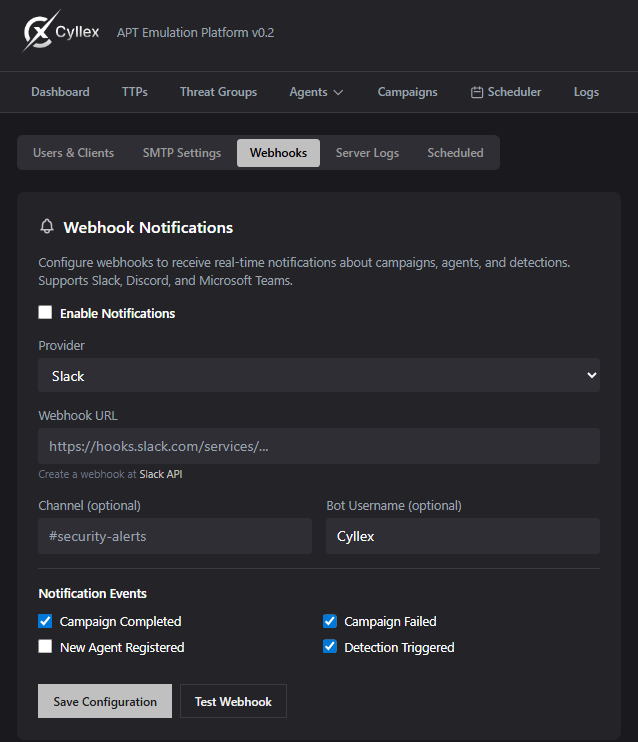Open Logs in top navigation
This screenshot has width=638, height=742.
(x=586, y=92)
